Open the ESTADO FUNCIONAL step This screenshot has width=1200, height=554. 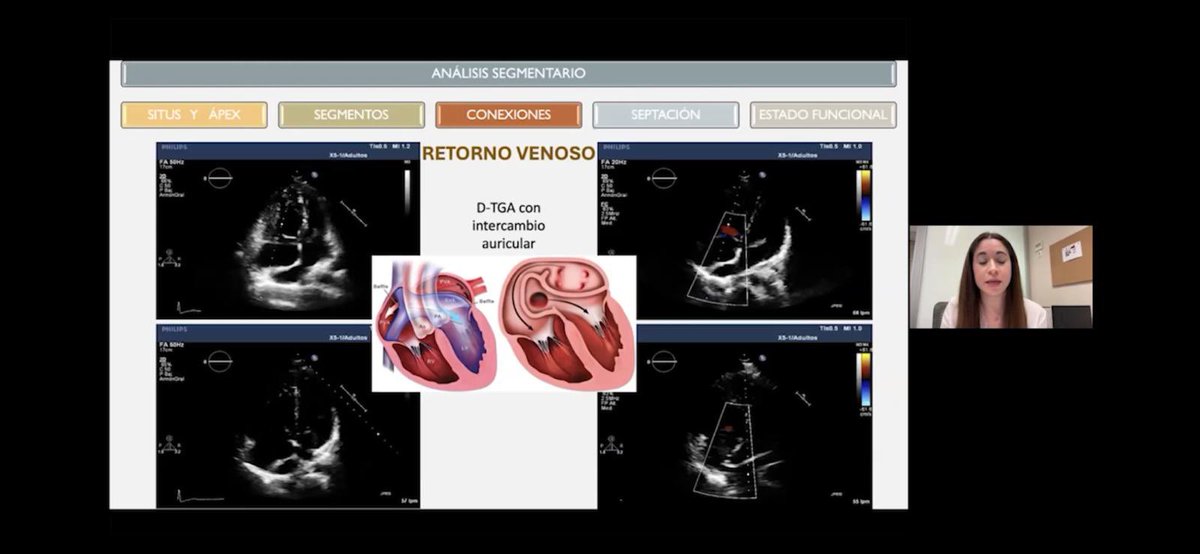823,115
